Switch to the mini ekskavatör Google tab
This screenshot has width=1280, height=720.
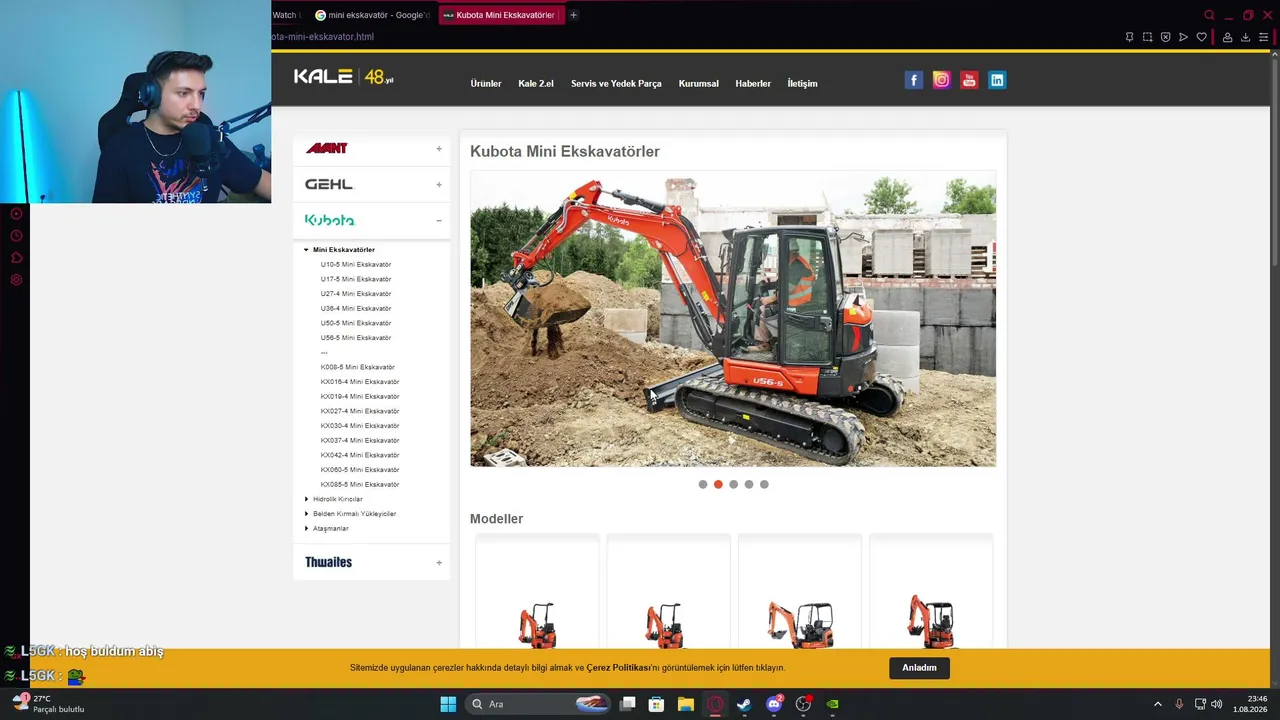pos(372,15)
